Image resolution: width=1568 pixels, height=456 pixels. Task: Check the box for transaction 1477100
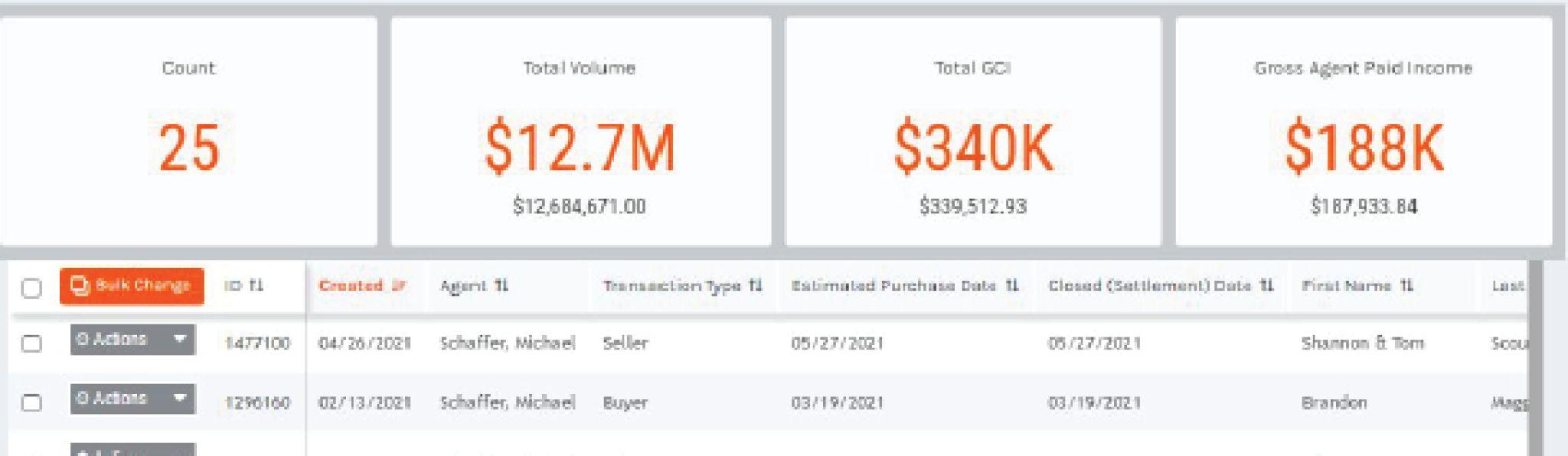tap(31, 344)
